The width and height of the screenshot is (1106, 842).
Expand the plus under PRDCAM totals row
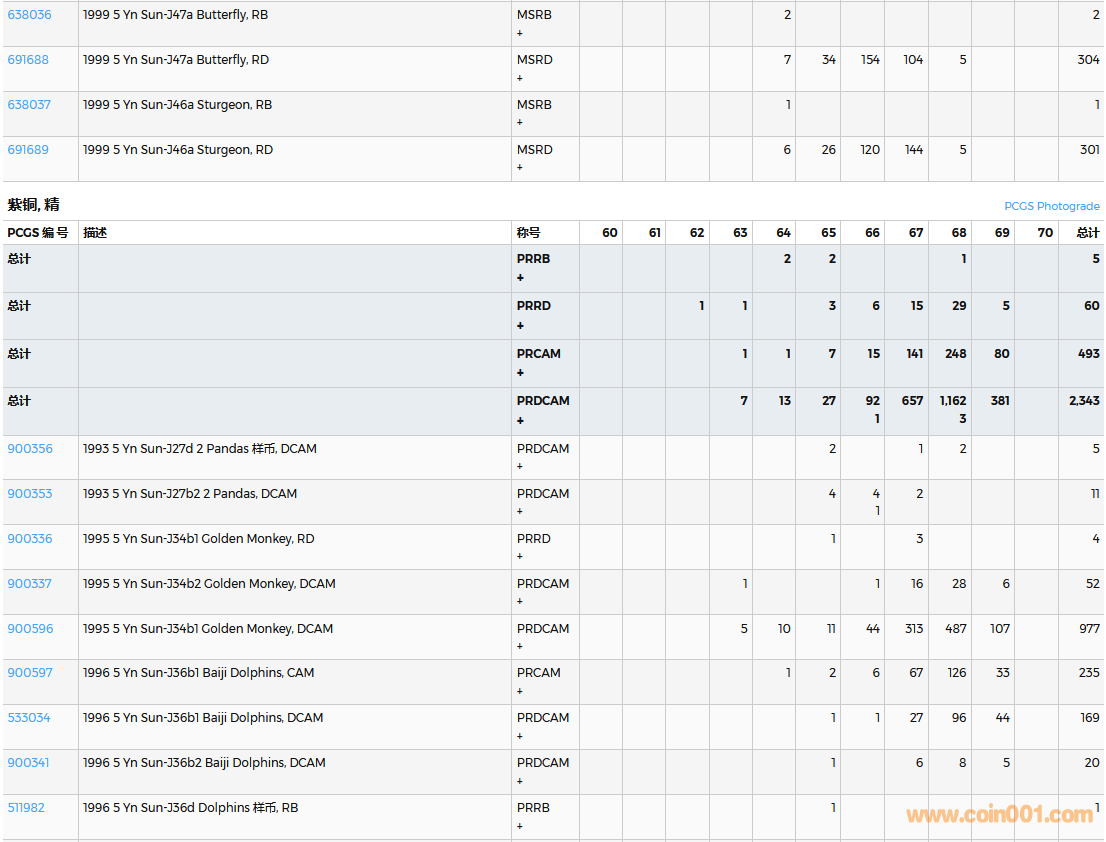coord(520,421)
